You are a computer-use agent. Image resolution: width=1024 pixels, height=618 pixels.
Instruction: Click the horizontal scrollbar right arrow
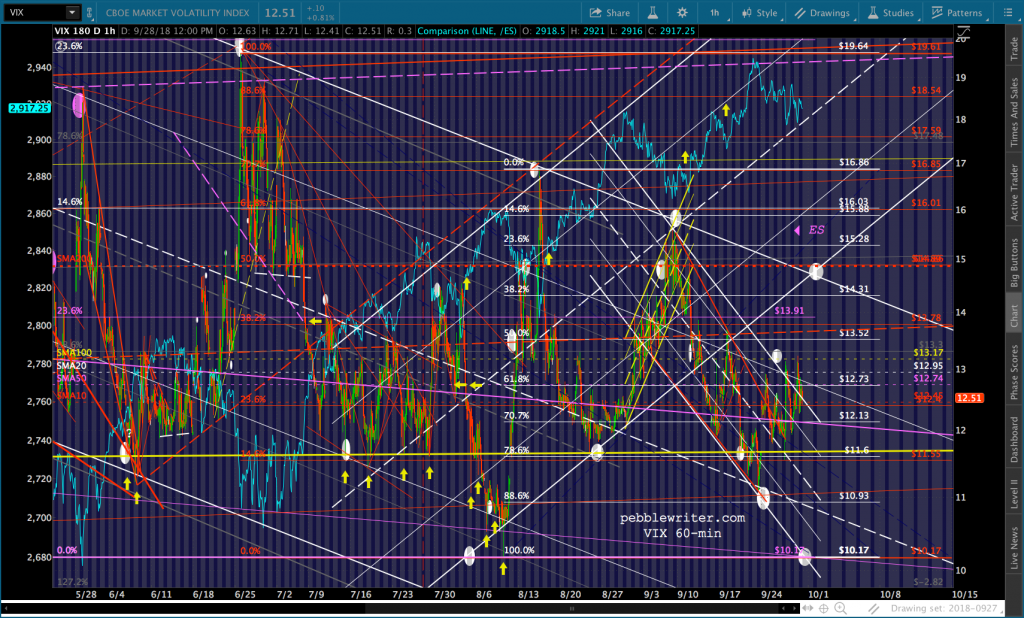(795, 608)
